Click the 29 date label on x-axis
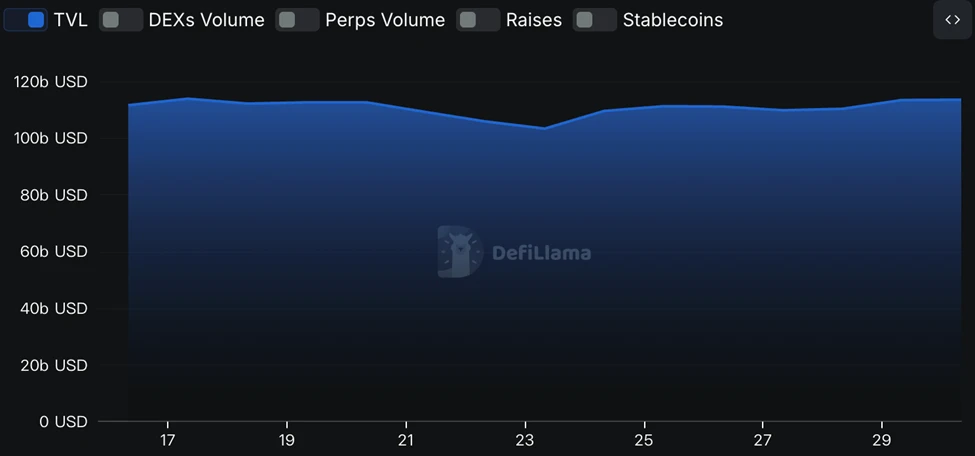Image resolution: width=975 pixels, height=456 pixels. click(882, 440)
